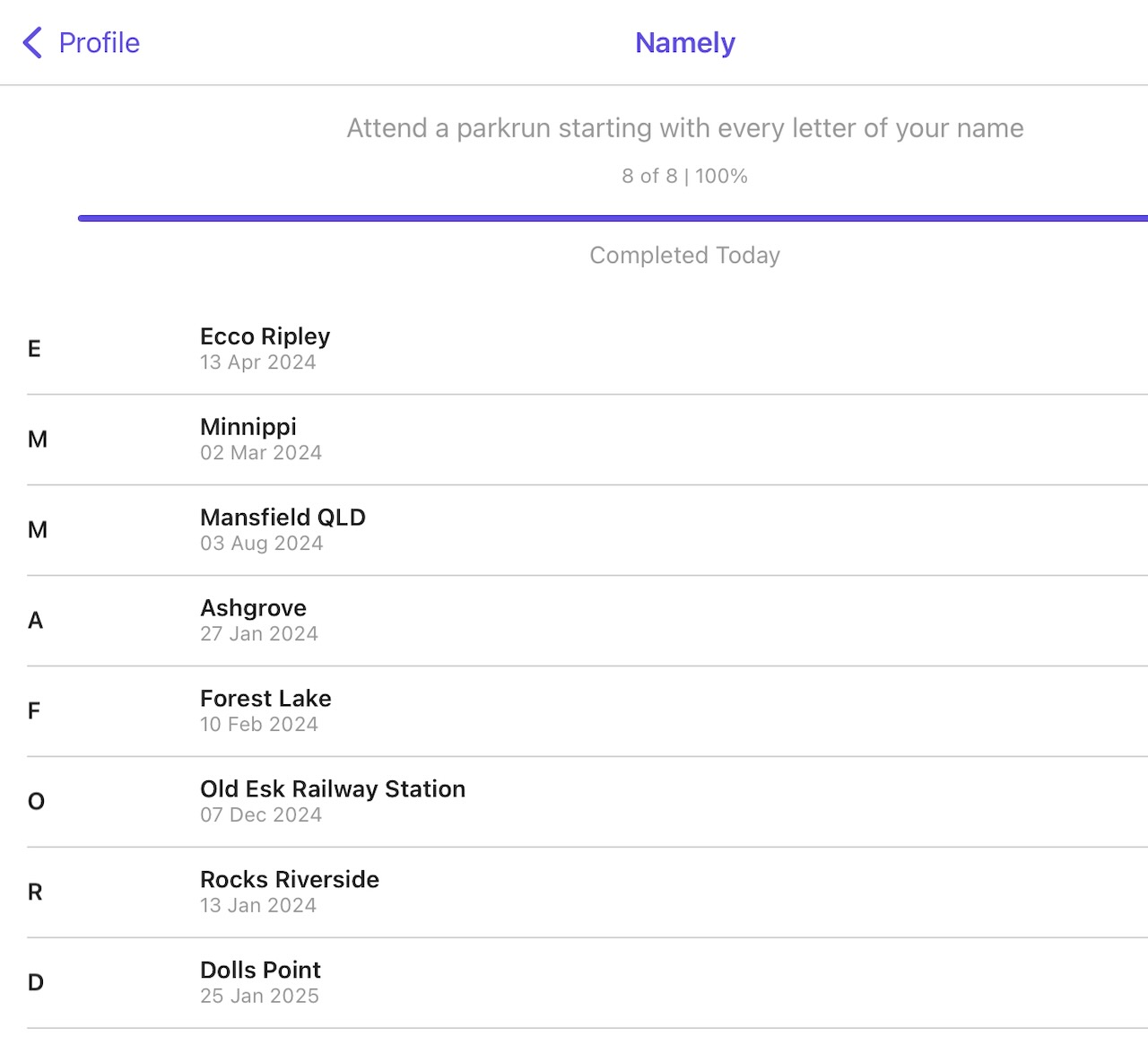Open the Dolls Point entry
The width and height of the screenshot is (1148, 1045).
pyautogui.click(x=587, y=983)
